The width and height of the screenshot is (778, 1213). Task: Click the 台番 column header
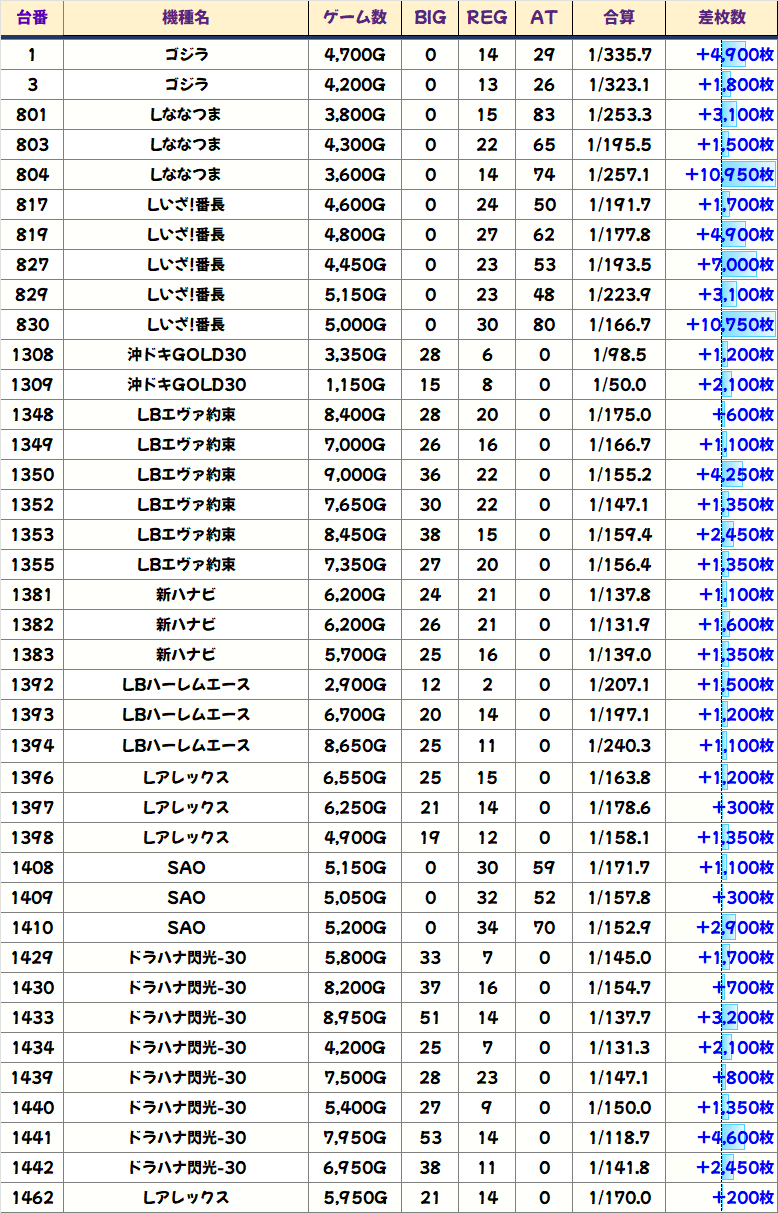(32, 18)
